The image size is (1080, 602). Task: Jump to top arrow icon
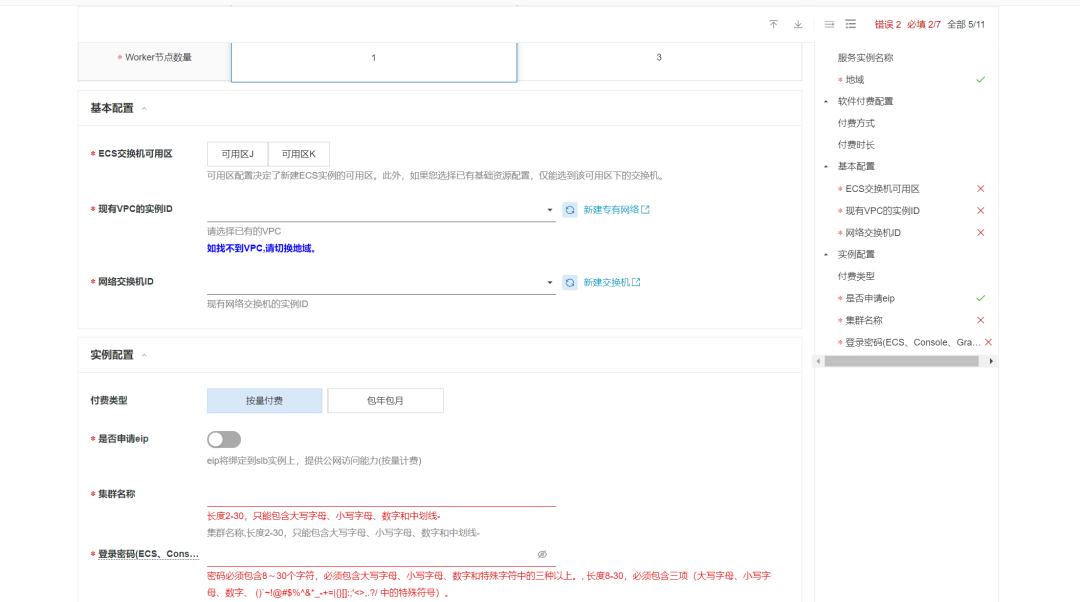pyautogui.click(x=773, y=24)
